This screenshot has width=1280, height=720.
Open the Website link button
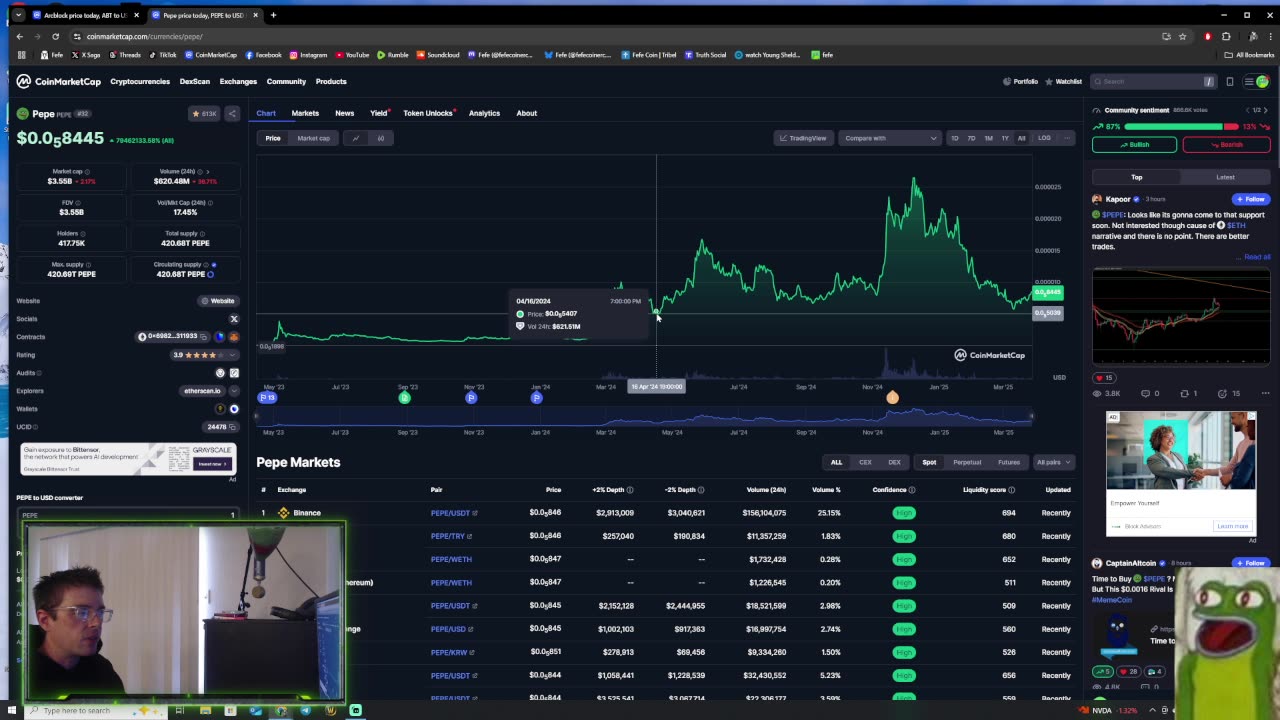(218, 301)
